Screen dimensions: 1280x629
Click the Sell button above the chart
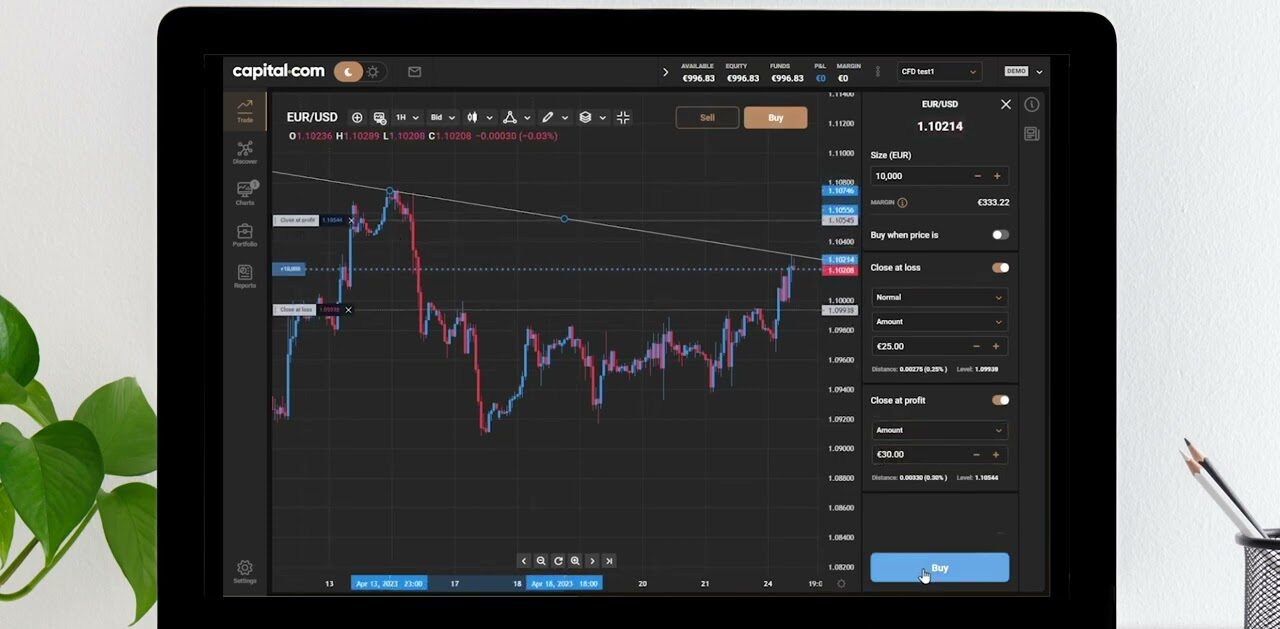pos(707,117)
